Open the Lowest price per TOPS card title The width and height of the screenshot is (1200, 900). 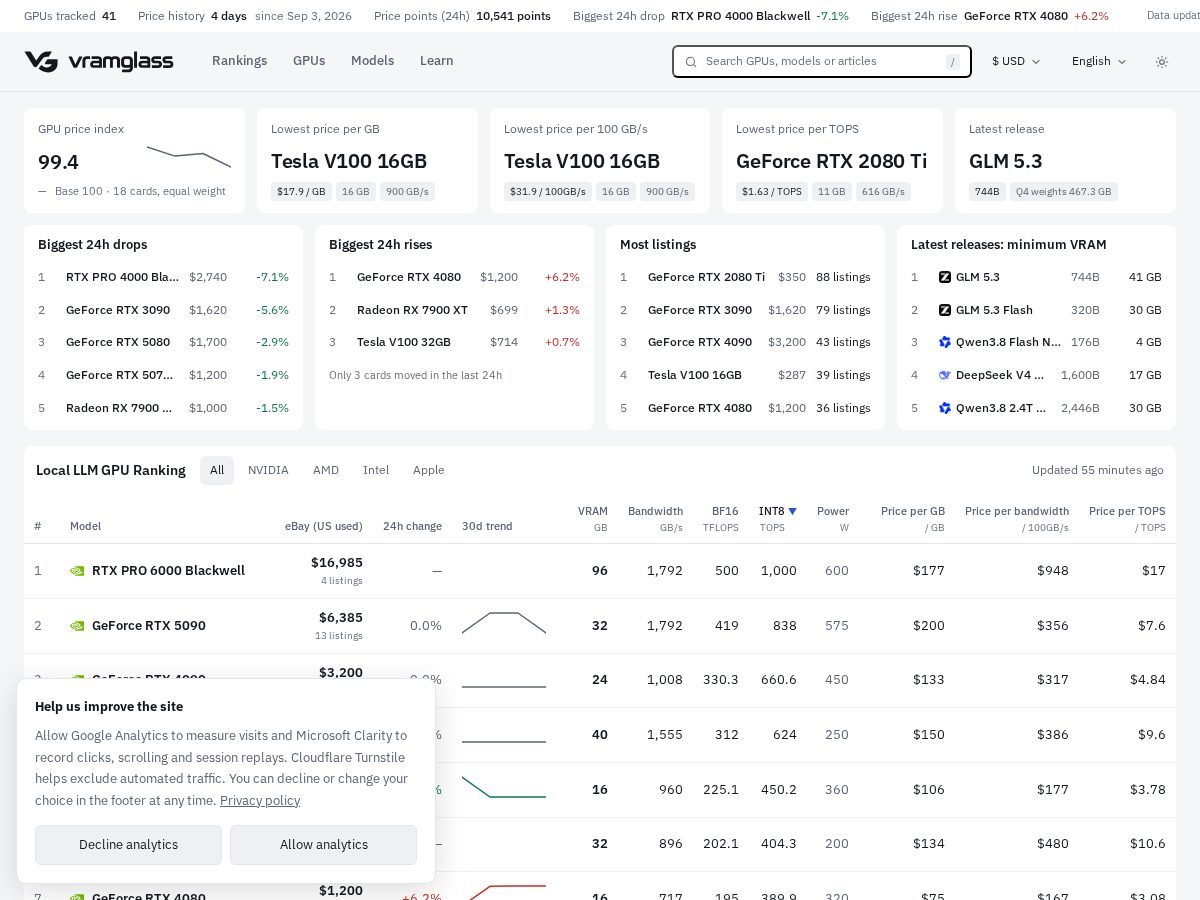[832, 161]
